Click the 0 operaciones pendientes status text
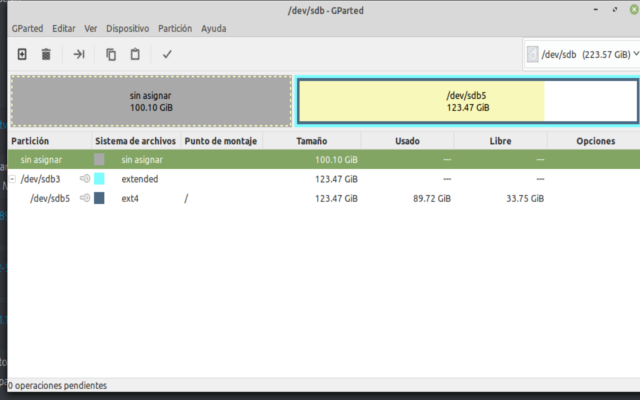 coord(58,385)
